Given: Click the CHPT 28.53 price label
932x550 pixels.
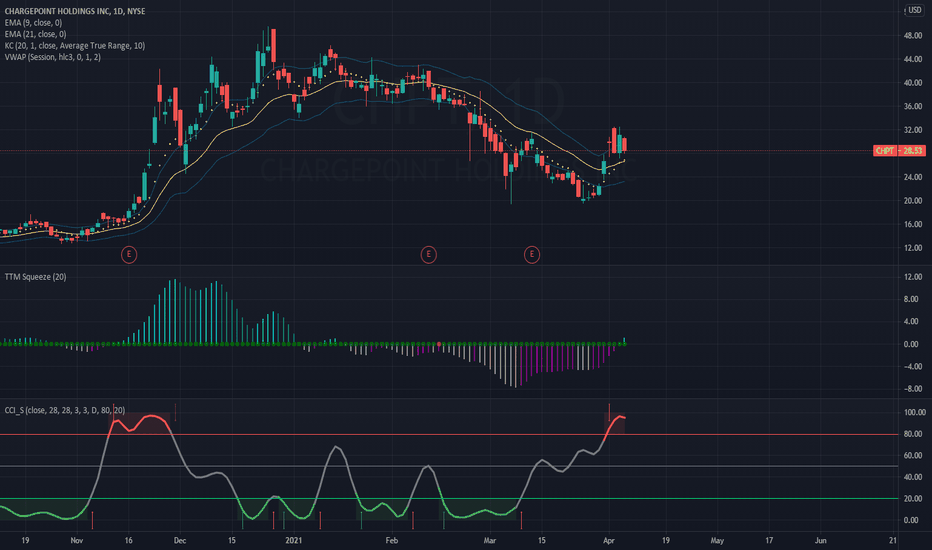Looking at the screenshot, I should pyautogui.click(x=899, y=150).
